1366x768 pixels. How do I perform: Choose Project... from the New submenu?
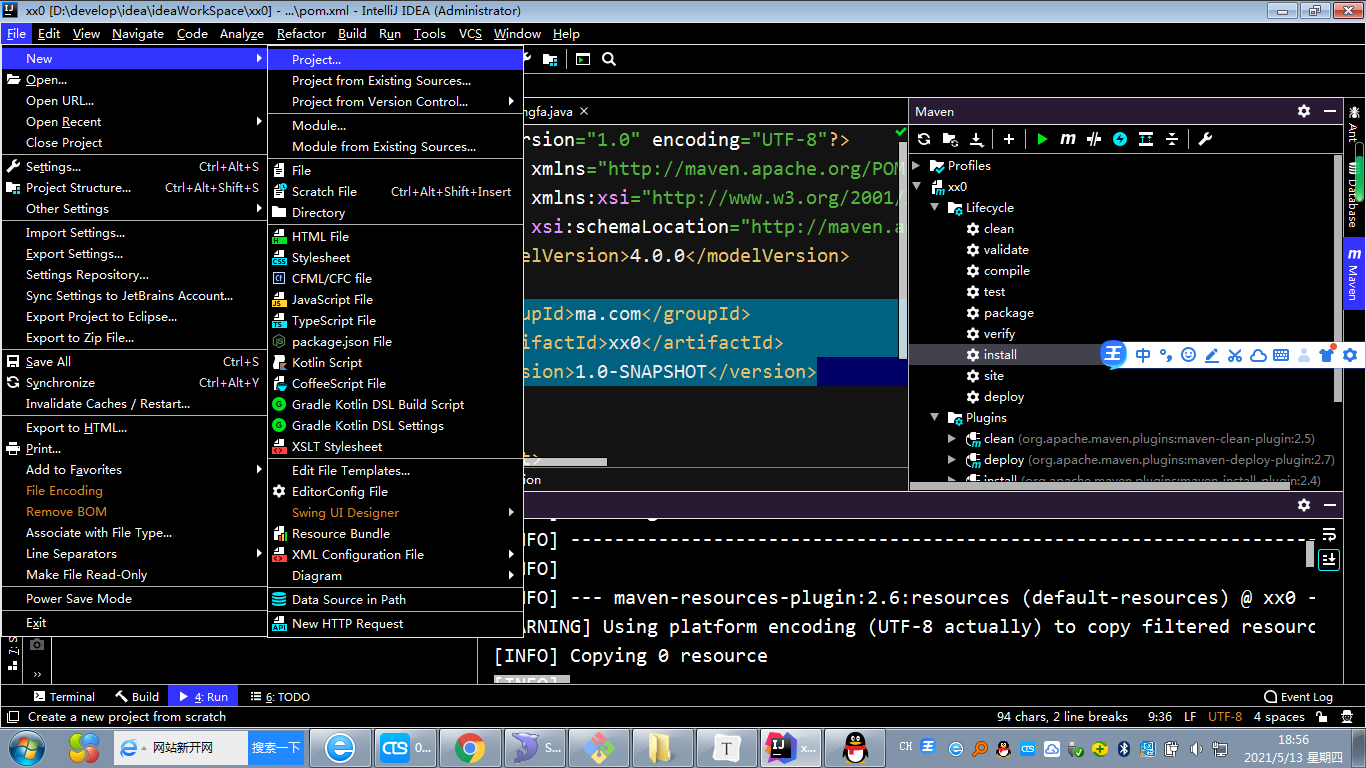(x=395, y=59)
